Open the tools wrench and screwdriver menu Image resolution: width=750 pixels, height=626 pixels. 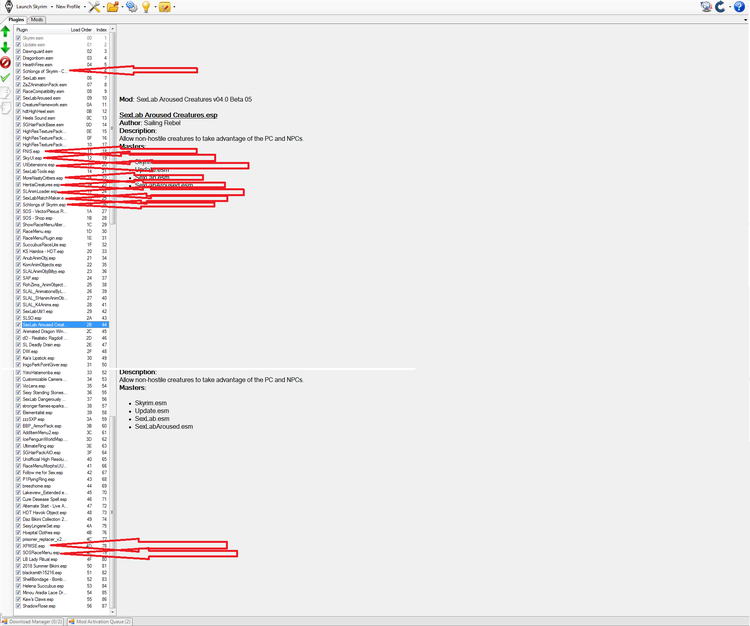click(x=94, y=7)
